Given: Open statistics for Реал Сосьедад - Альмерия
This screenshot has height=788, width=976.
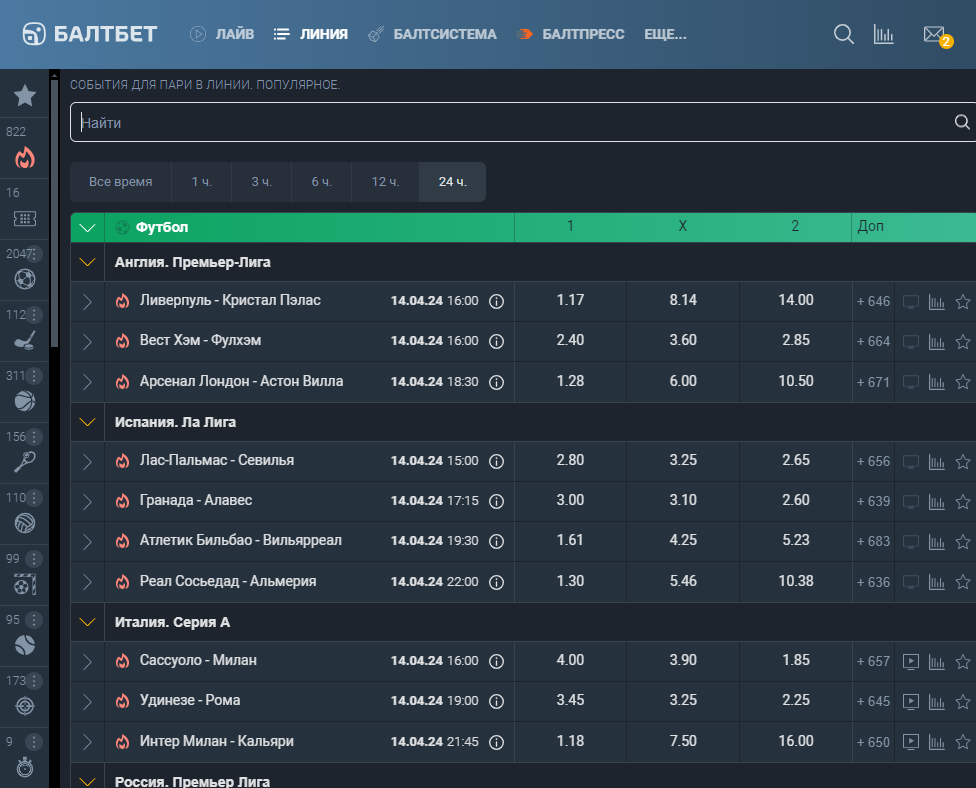Looking at the screenshot, I should [x=936, y=582].
